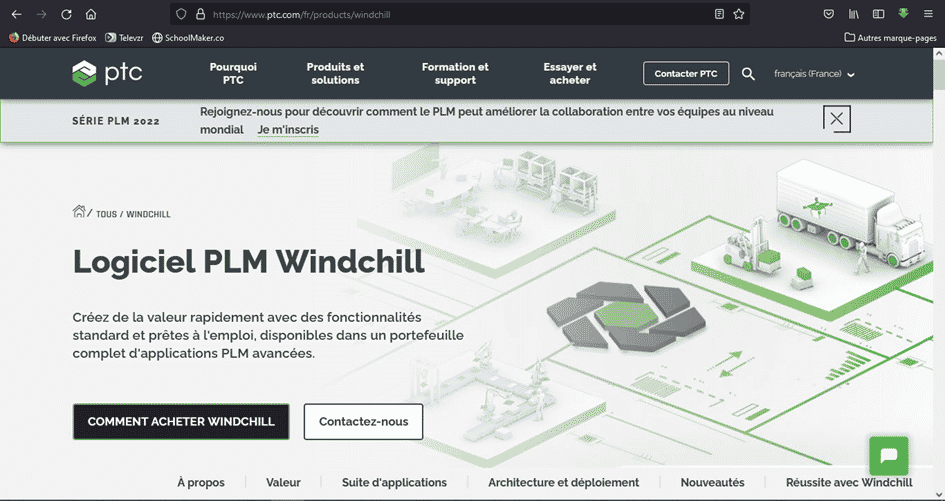This screenshot has height=501, width=945.
Task: Open the Firefox home page icon
Action: tap(91, 14)
